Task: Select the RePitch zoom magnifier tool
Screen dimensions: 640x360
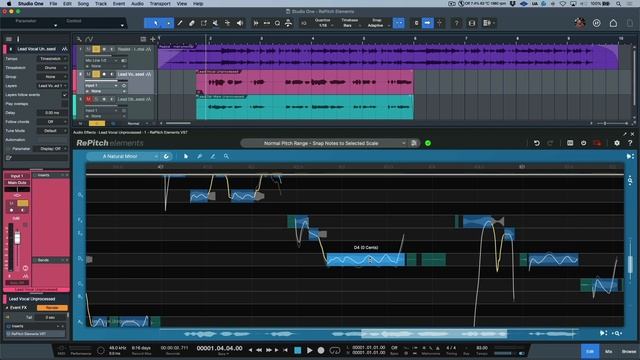Action: 226,156
